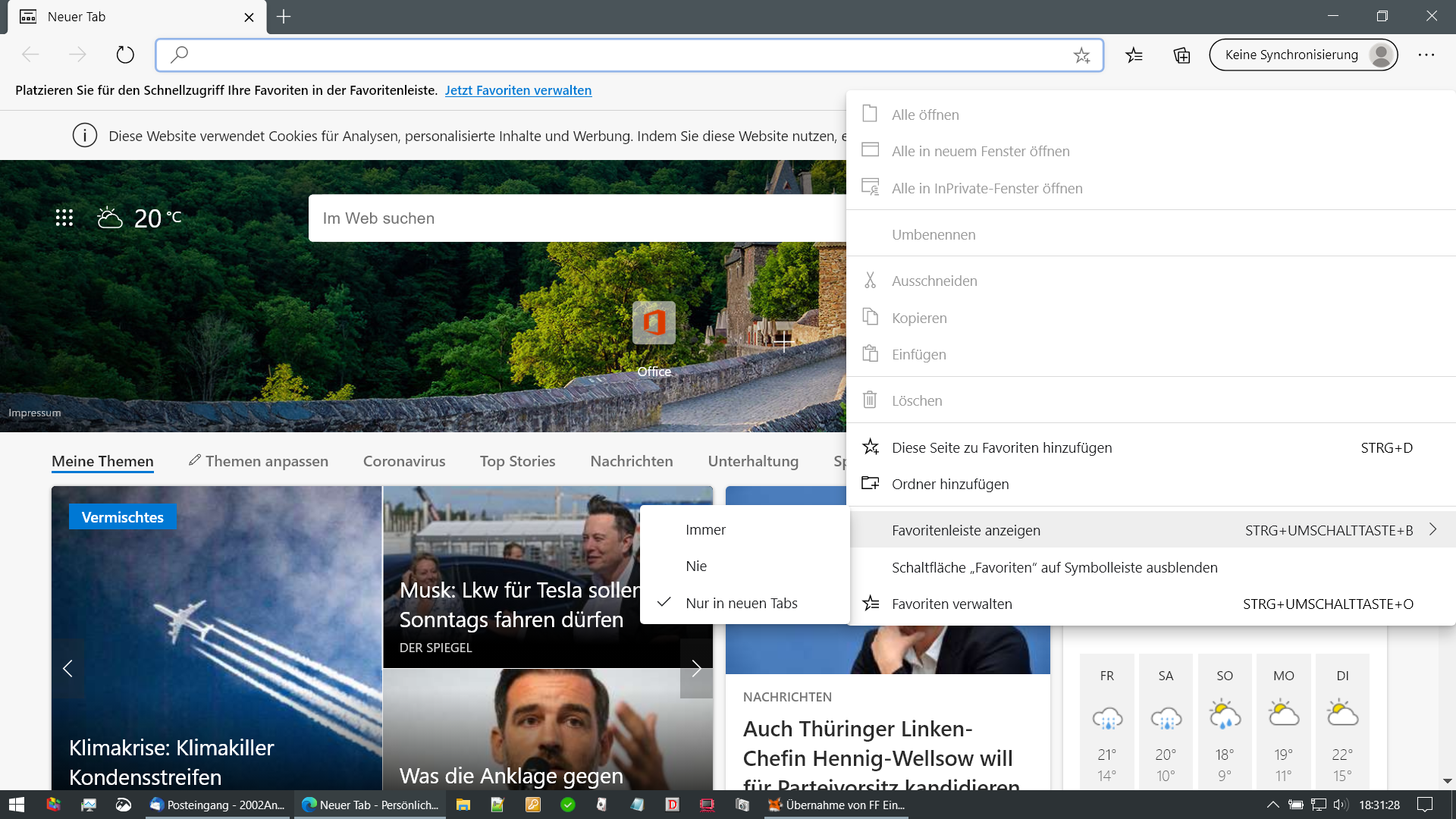The height and width of the screenshot is (819, 1456).
Task: Open 'Jetzt Favoriten verwalten' link
Action: [518, 90]
